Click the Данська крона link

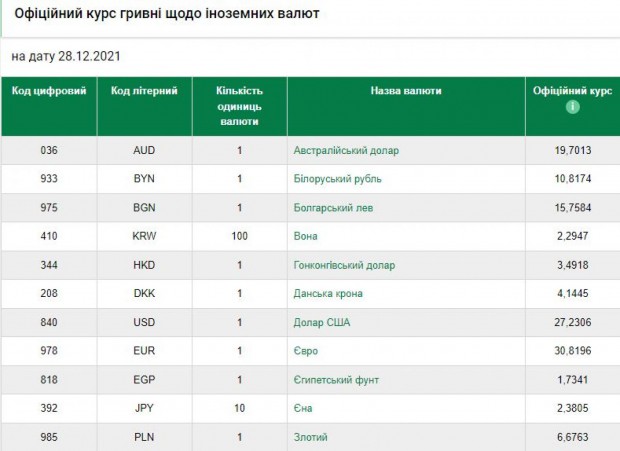click(x=328, y=294)
